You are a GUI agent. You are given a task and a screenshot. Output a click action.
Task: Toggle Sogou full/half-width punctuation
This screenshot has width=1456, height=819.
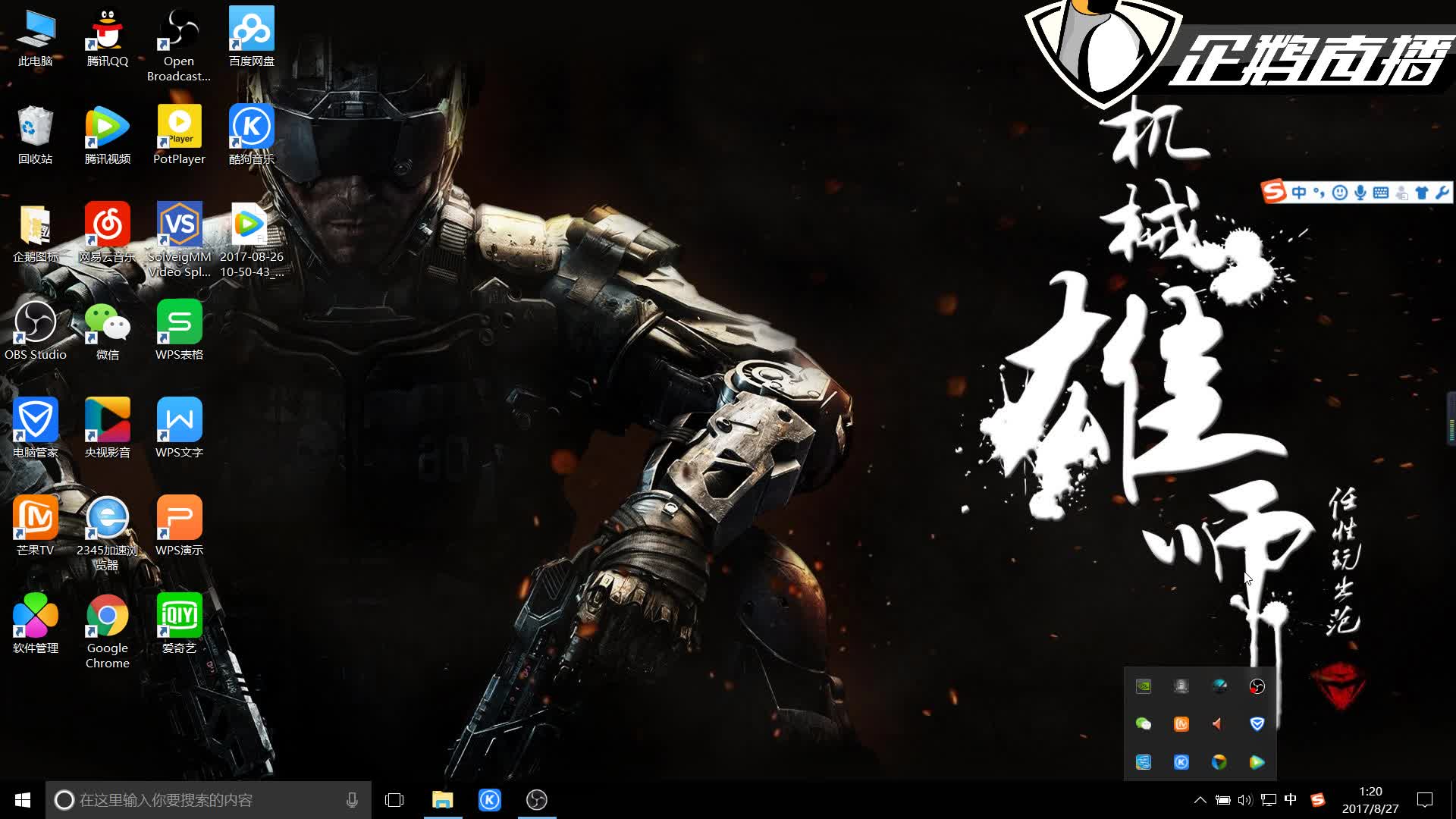point(1319,193)
